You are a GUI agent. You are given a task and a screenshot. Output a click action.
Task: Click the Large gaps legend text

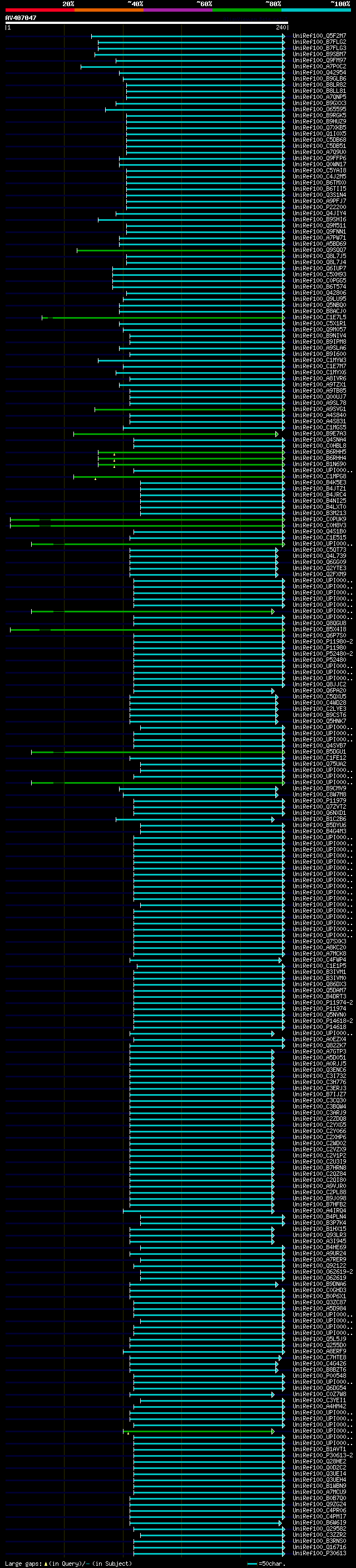[x=68, y=1563]
